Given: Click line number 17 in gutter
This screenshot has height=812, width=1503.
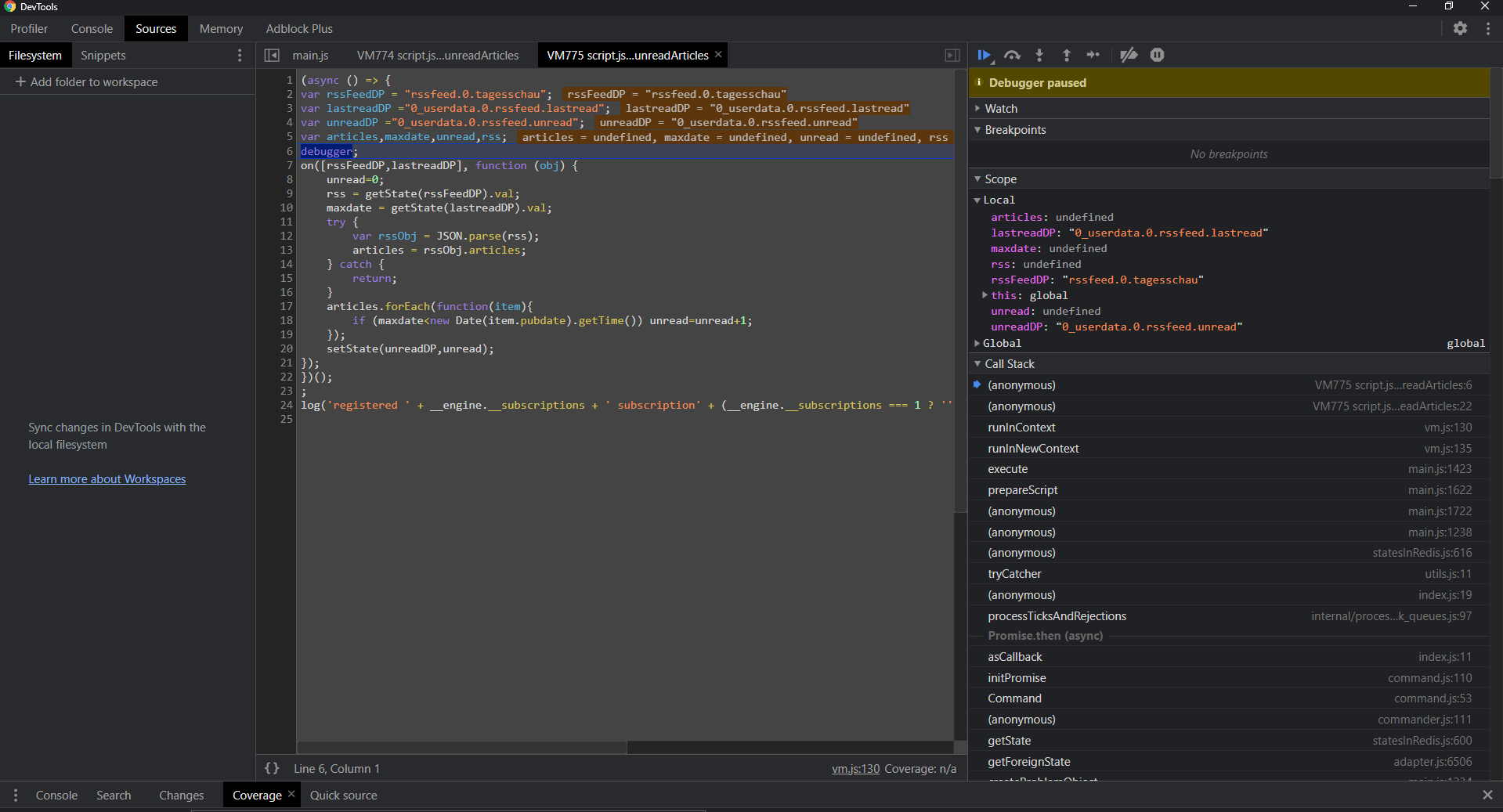Looking at the screenshot, I should coord(286,306).
